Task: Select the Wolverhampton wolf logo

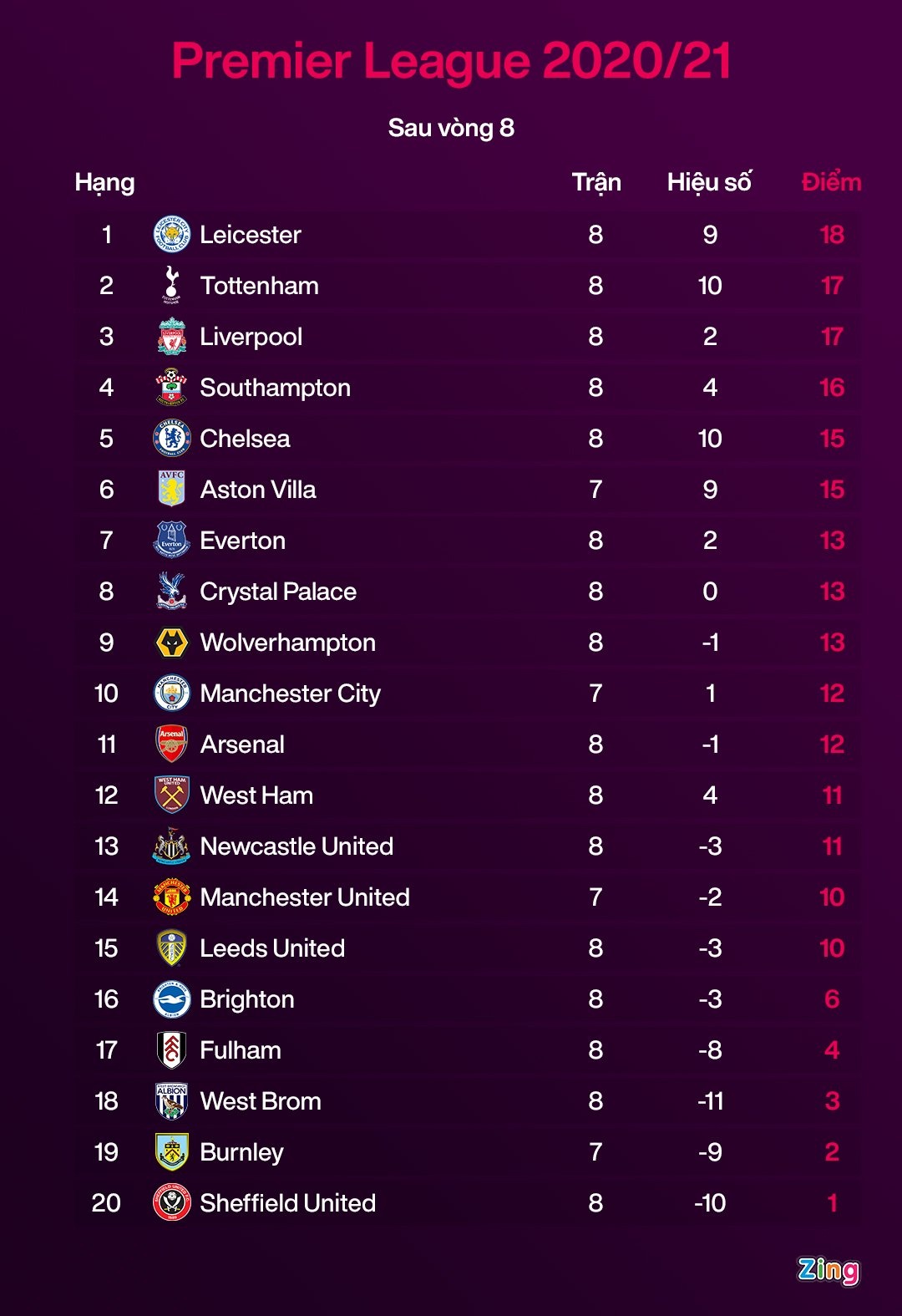Action: click(172, 643)
